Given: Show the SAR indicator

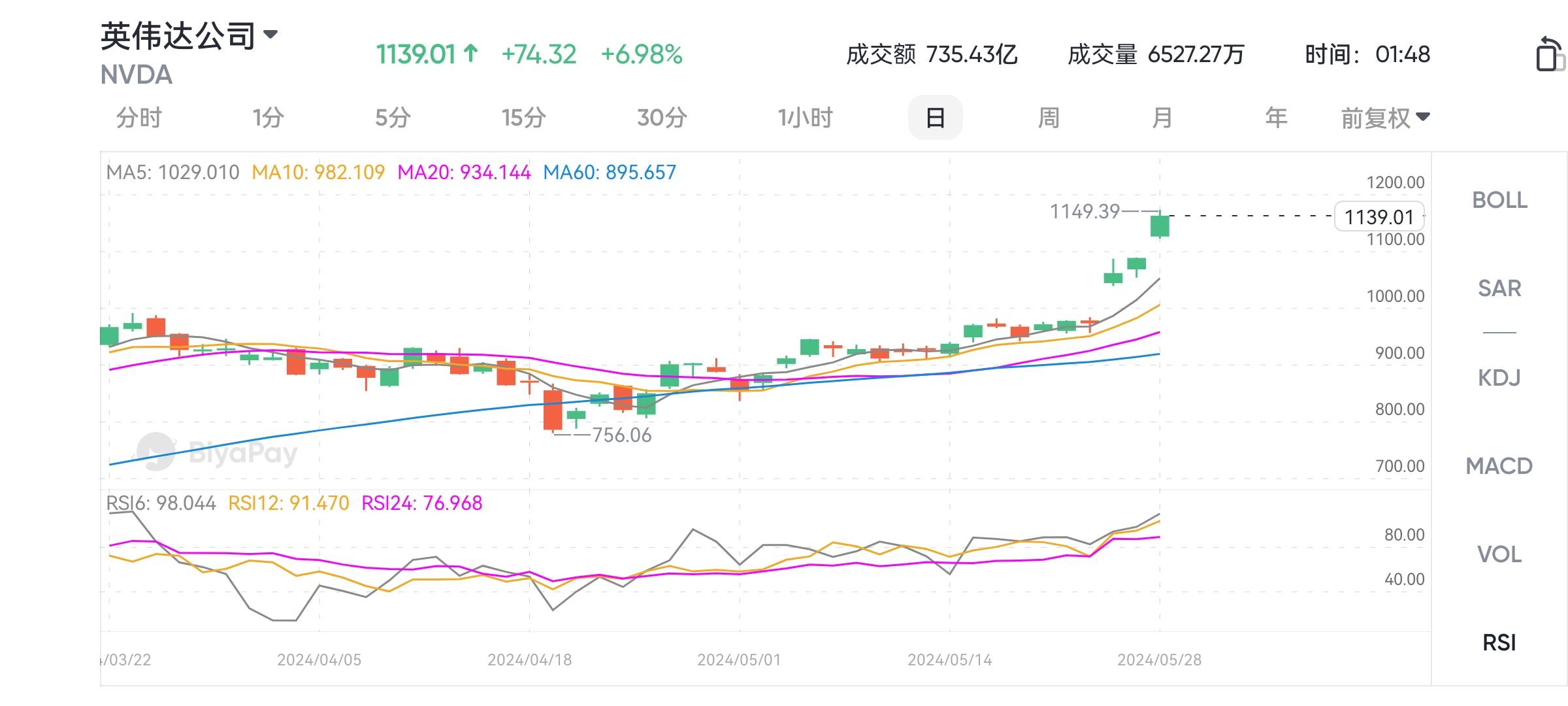Looking at the screenshot, I should point(1499,288).
